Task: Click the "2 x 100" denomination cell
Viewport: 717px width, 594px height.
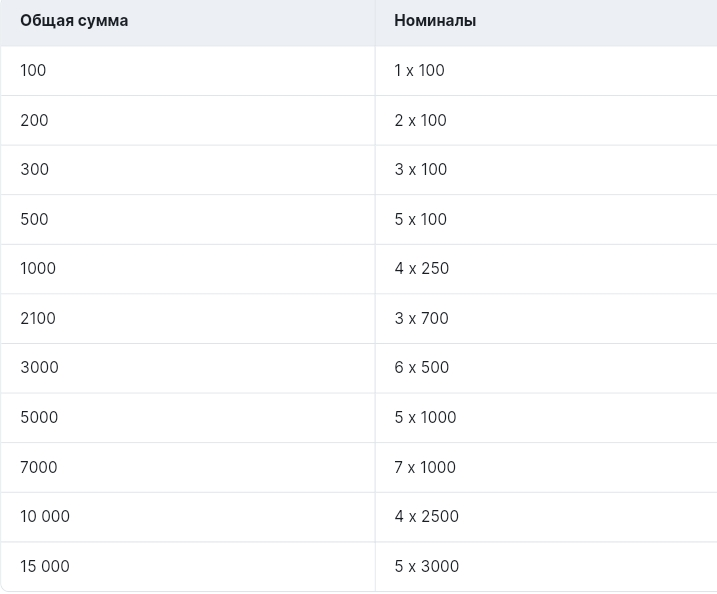Action: pyautogui.click(x=420, y=120)
